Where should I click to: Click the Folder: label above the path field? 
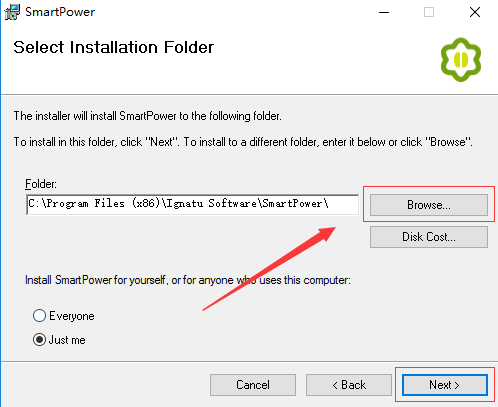41,184
